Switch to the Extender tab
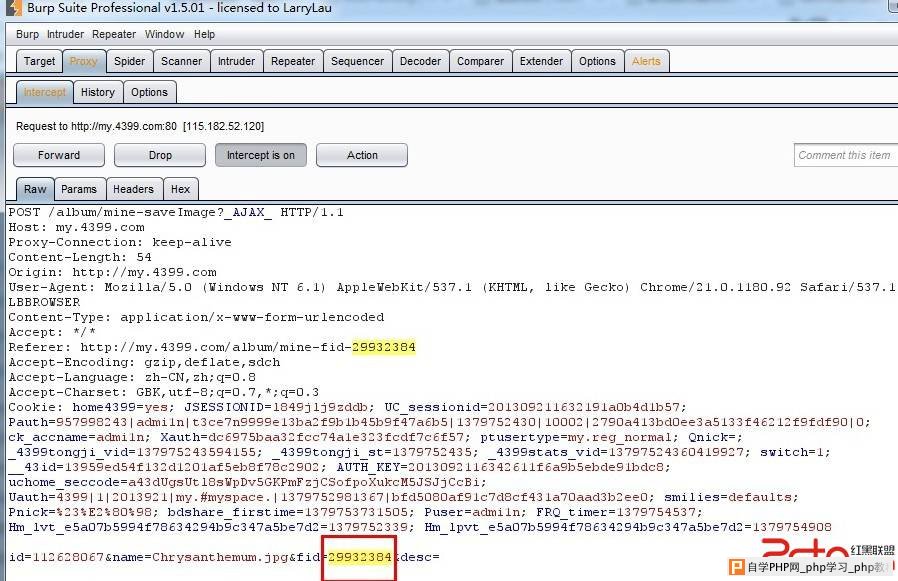 coord(541,61)
